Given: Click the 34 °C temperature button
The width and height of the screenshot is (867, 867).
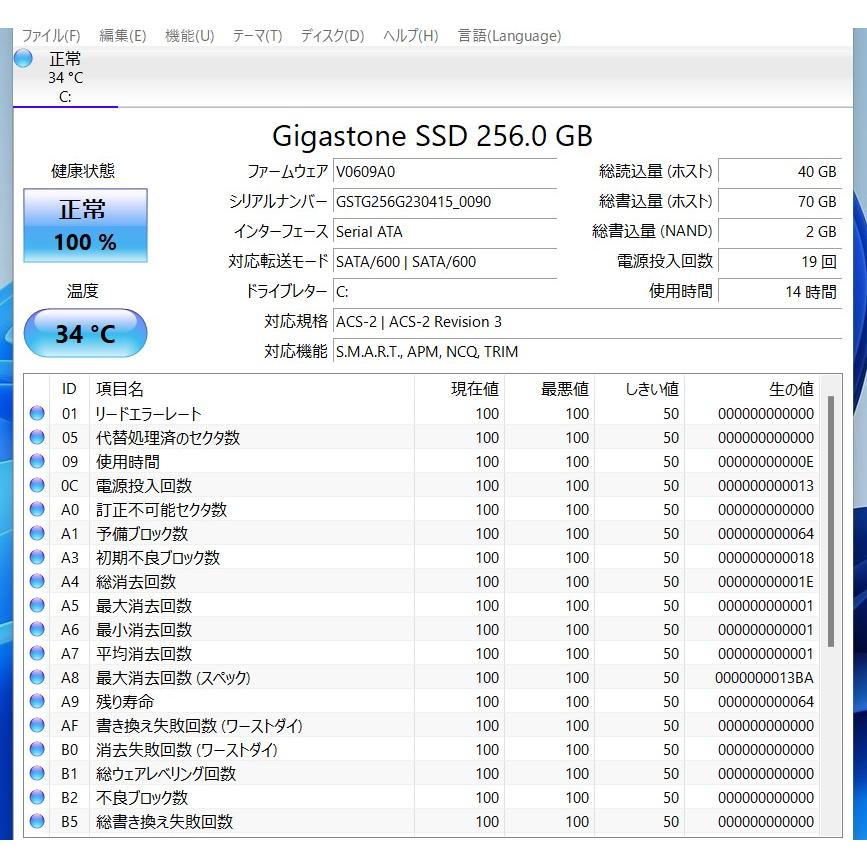Looking at the screenshot, I should pyautogui.click(x=85, y=333).
